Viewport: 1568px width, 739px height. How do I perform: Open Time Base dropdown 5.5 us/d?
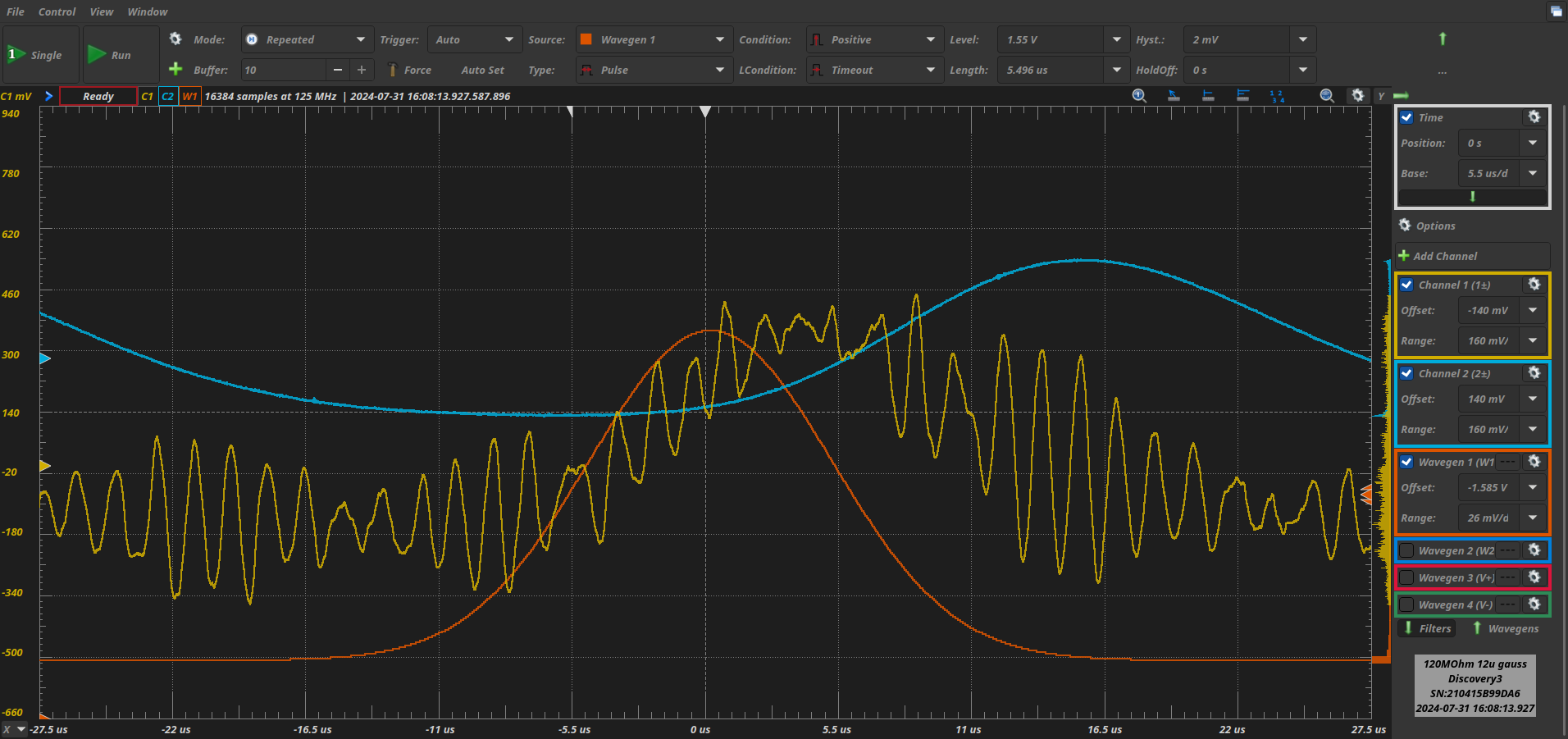1533,173
